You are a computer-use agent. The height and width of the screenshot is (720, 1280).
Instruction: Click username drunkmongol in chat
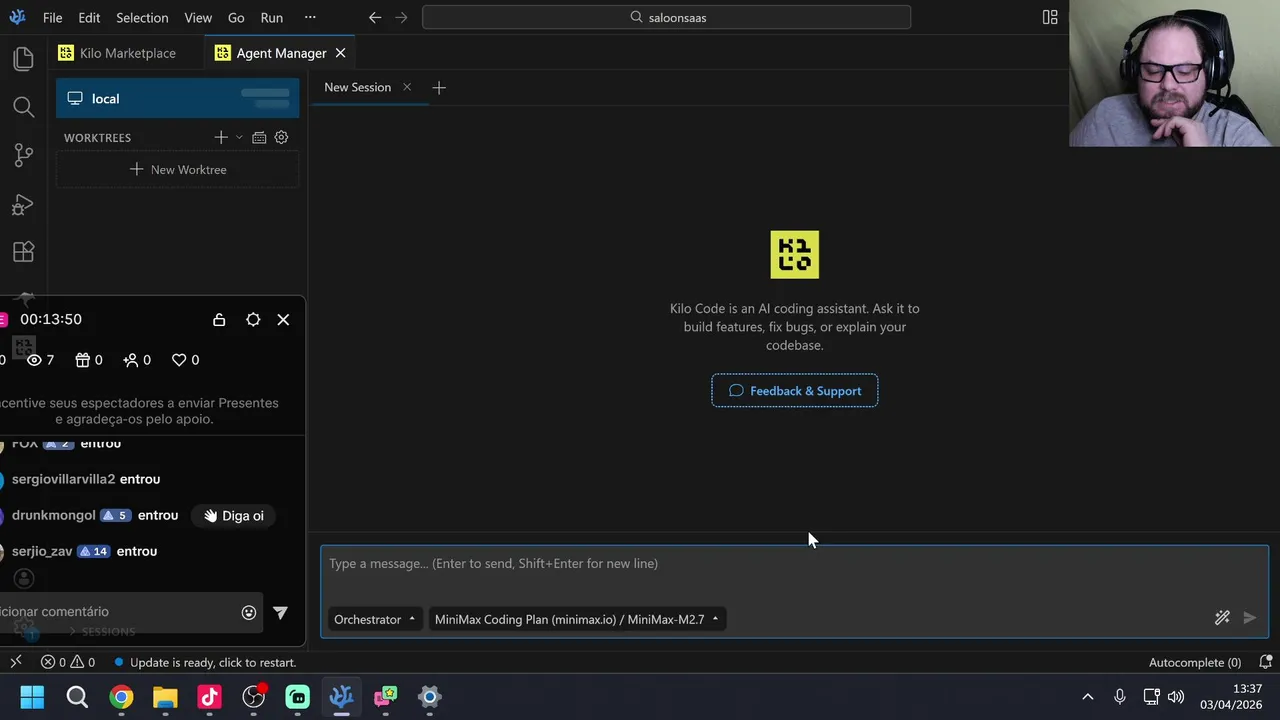click(x=53, y=515)
